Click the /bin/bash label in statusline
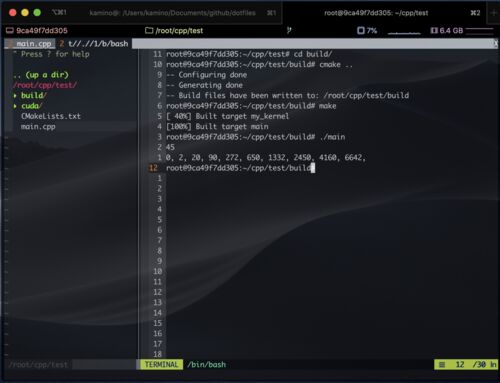 [x=207, y=365]
